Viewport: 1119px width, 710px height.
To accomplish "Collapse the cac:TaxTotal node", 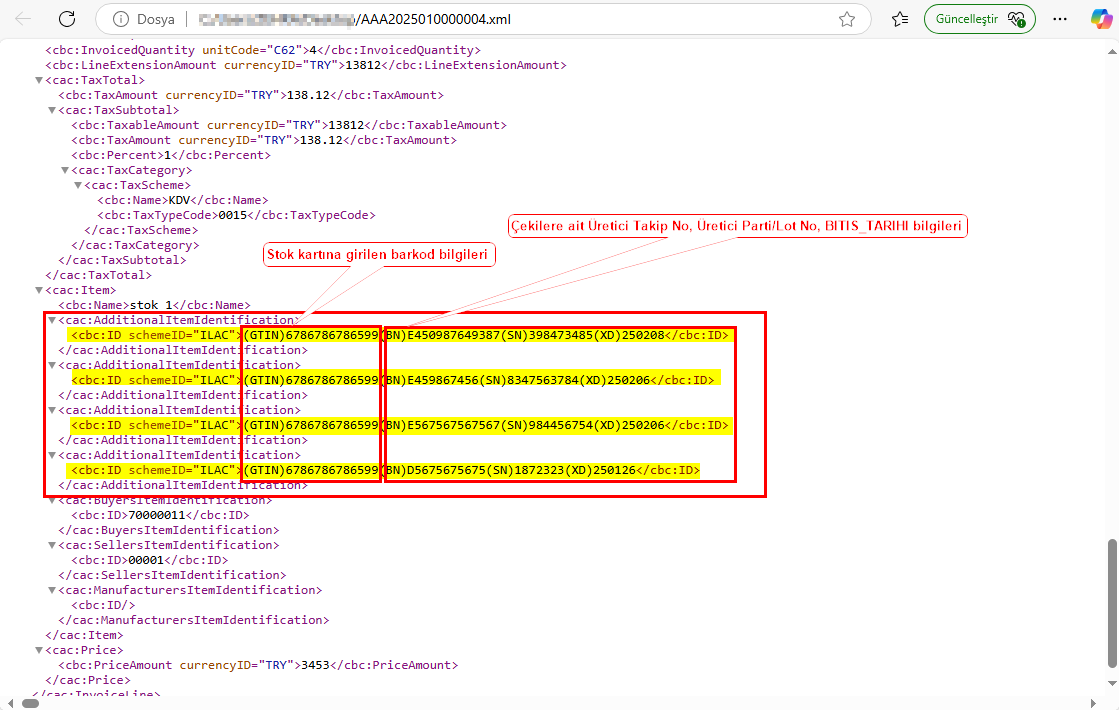I will click(39, 80).
